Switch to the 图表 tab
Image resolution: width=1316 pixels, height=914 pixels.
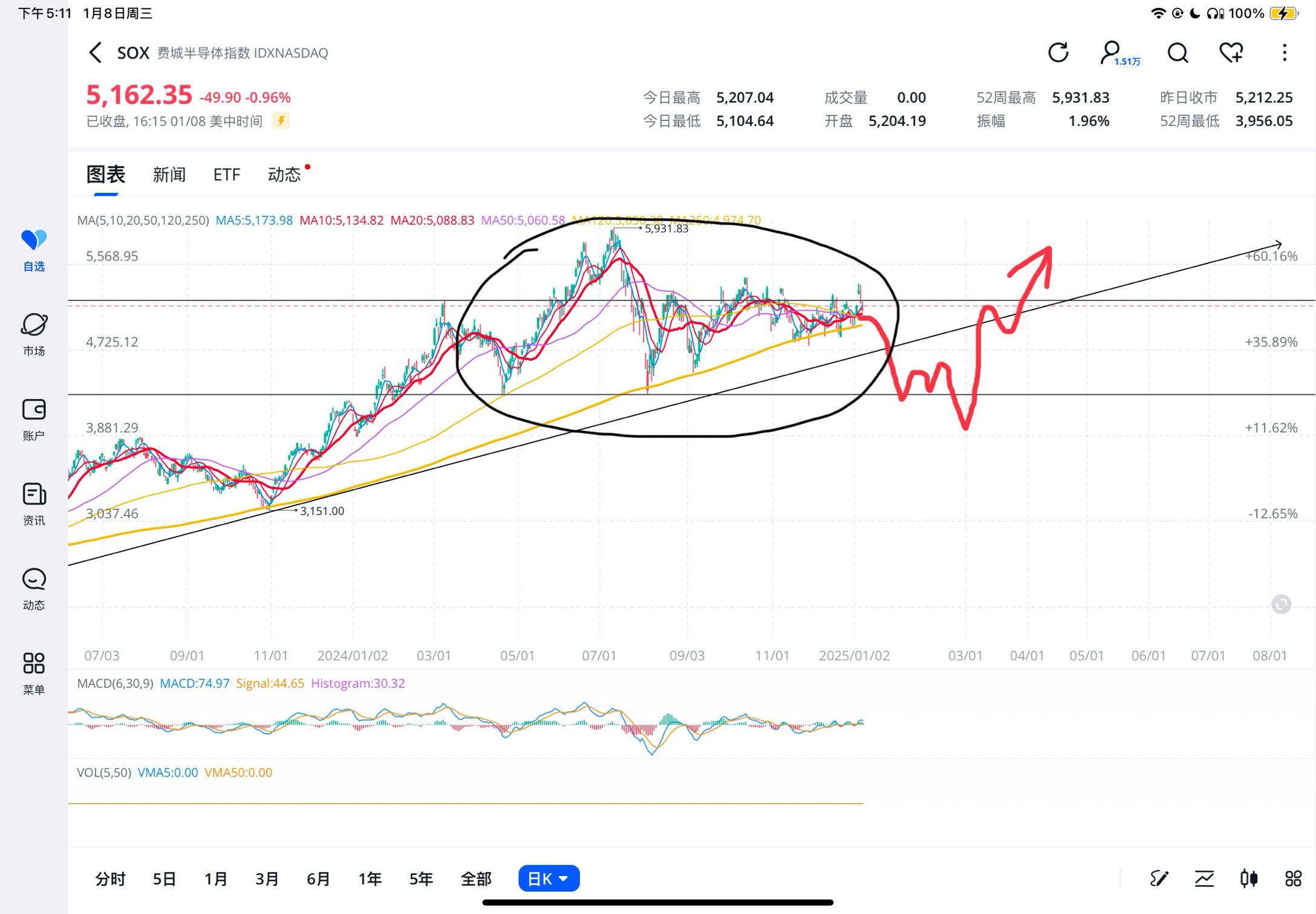click(106, 175)
